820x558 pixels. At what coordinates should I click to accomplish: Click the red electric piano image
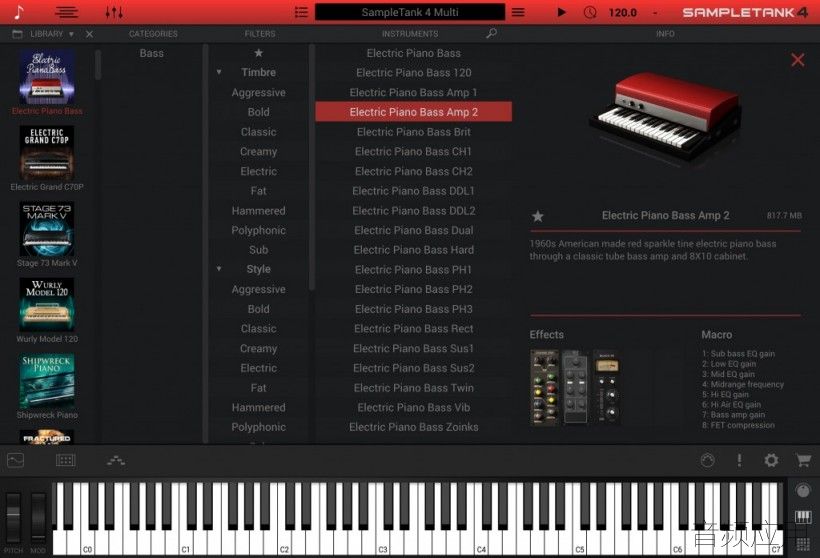(664, 118)
